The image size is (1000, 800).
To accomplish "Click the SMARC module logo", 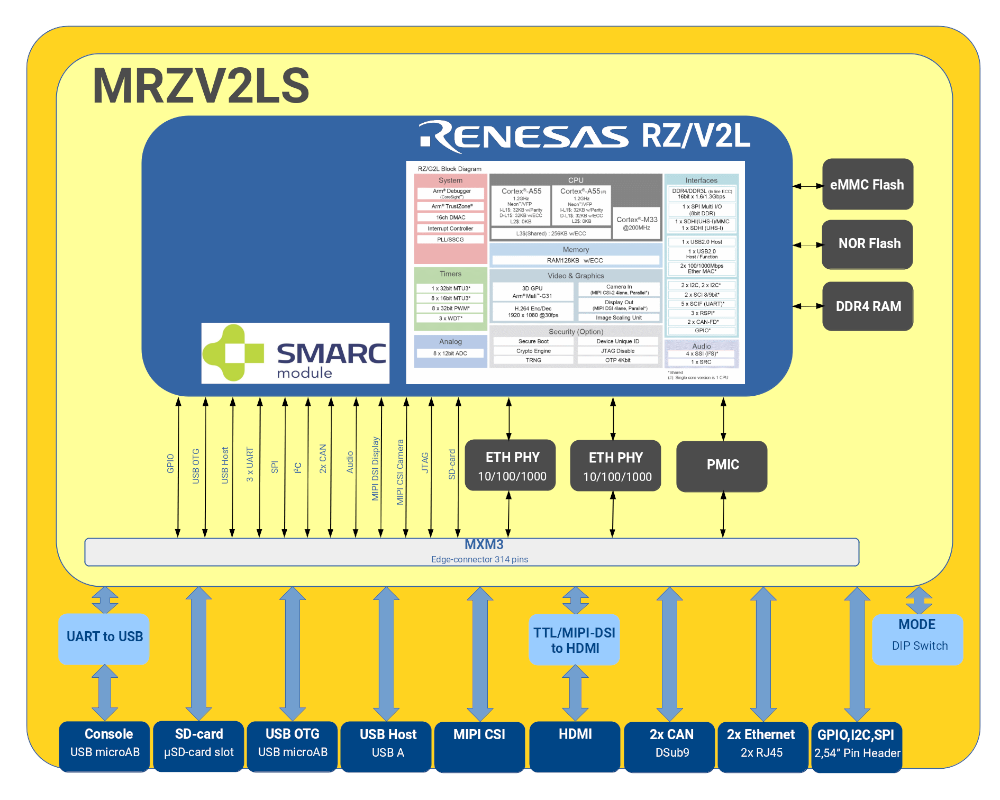I will coord(295,353).
